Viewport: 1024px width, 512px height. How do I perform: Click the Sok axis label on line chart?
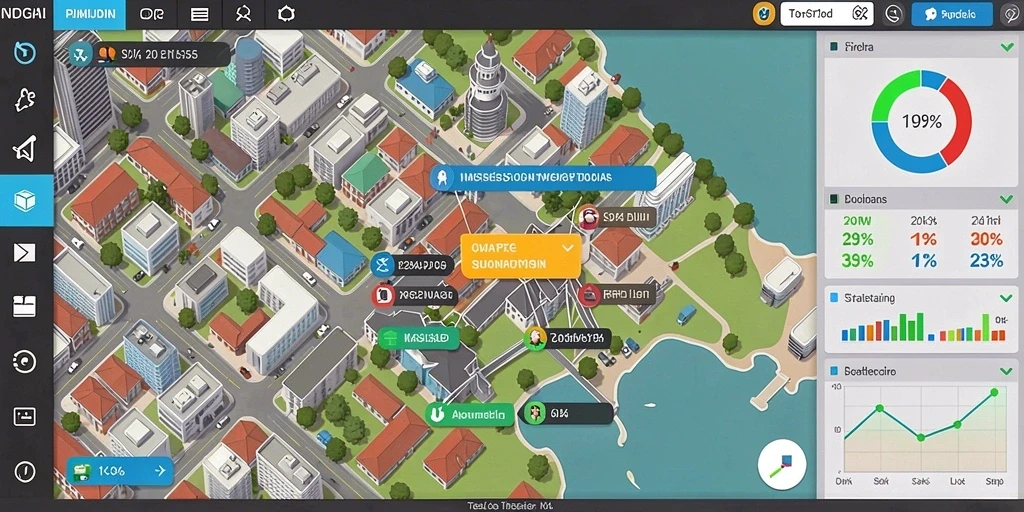pyautogui.click(x=882, y=481)
